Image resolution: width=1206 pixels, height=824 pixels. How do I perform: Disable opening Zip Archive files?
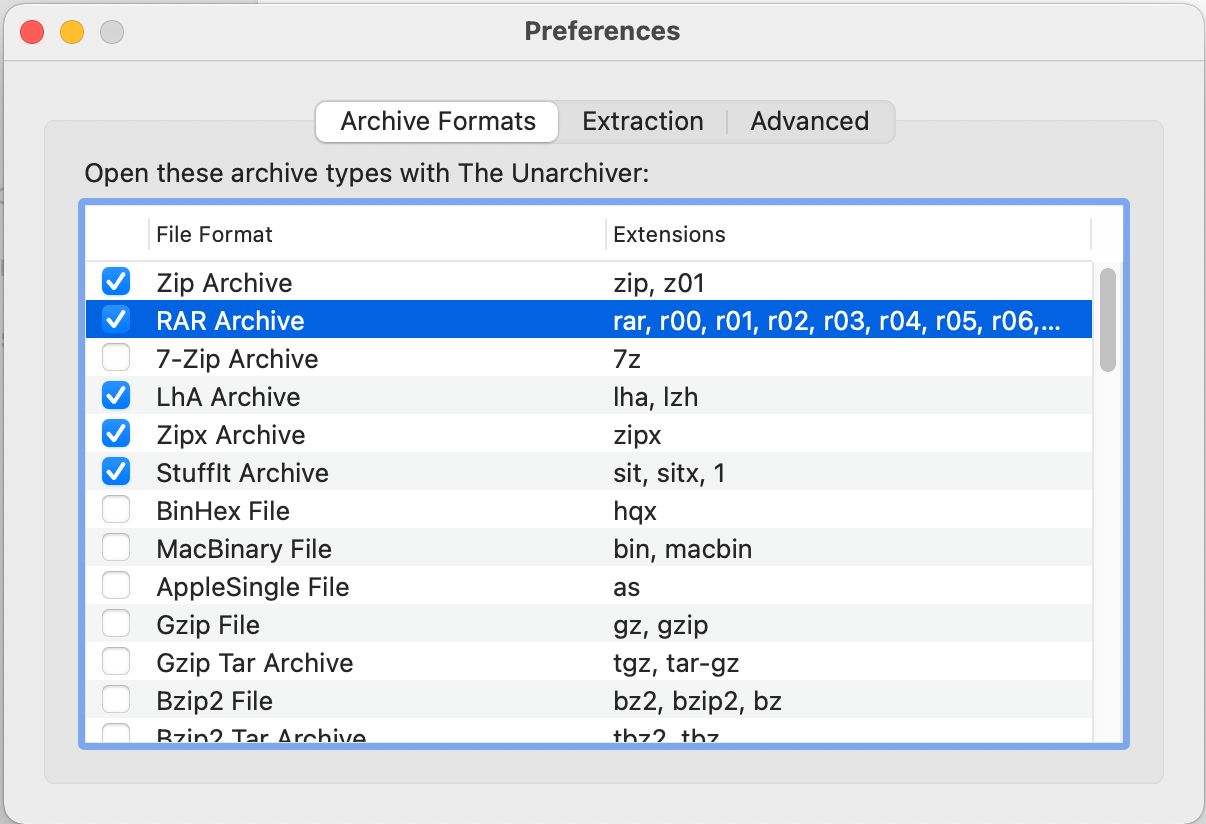tap(116, 281)
